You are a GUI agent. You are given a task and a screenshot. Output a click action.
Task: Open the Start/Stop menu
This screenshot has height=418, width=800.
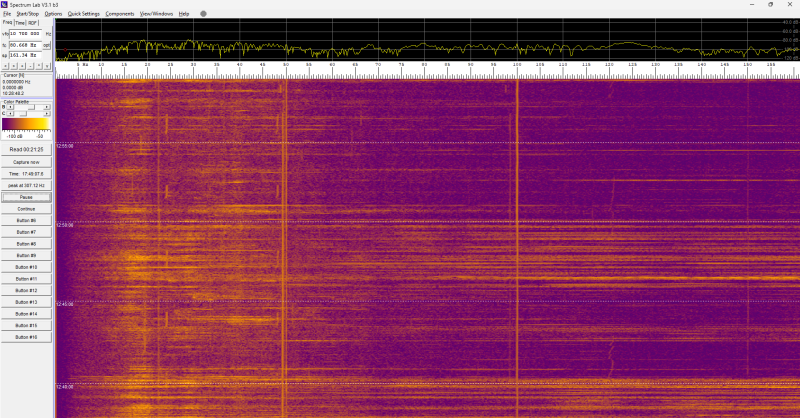(29, 14)
